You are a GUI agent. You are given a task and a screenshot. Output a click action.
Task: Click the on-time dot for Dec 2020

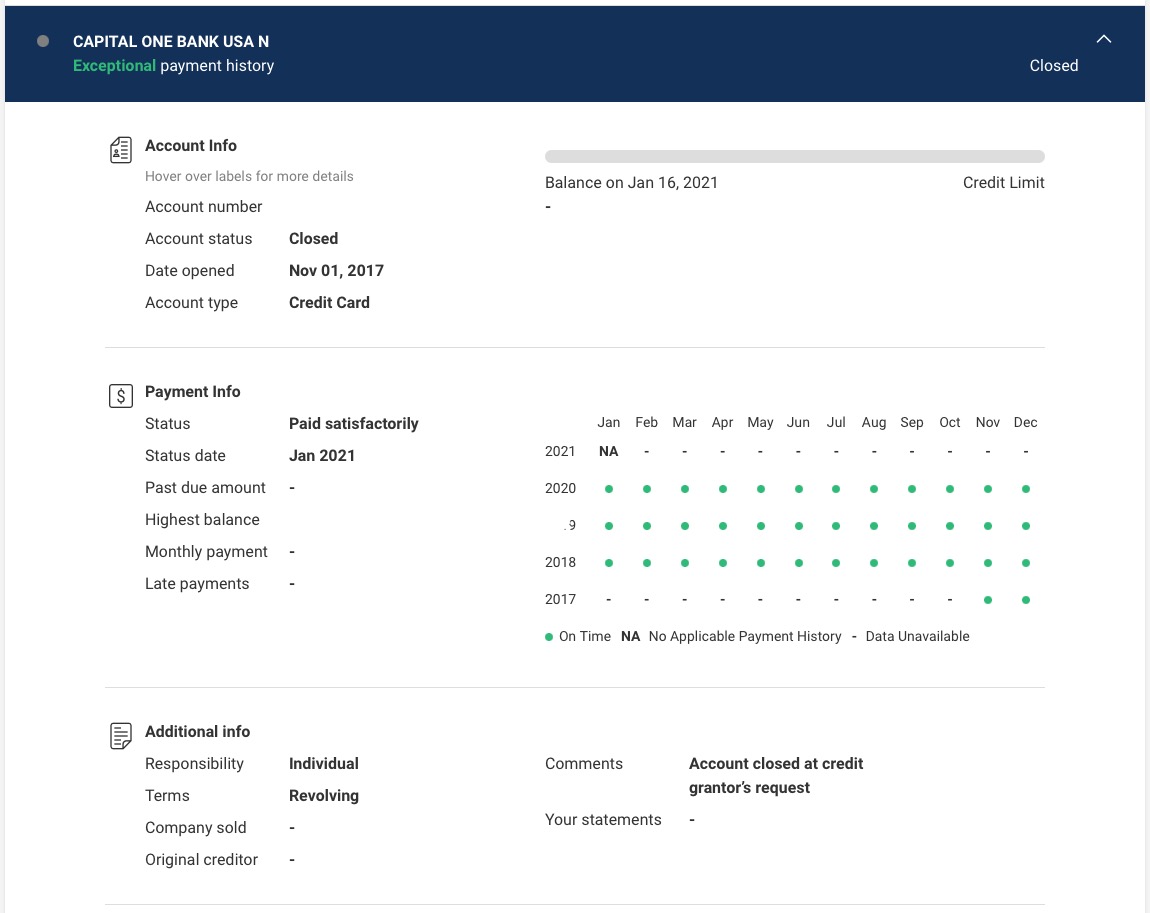pos(1025,489)
